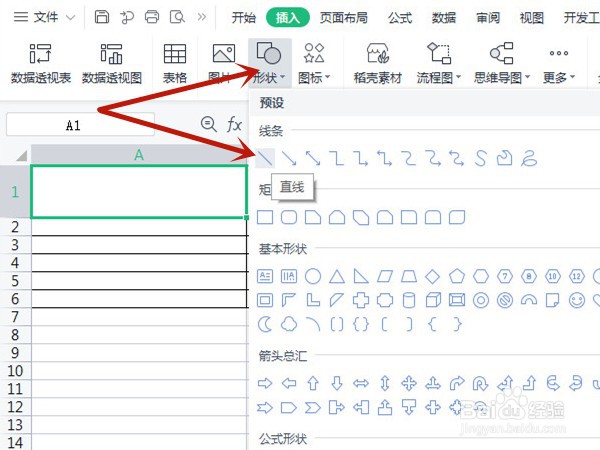The height and width of the screenshot is (450, 600).
Task: Switch to the 页面布局 tab
Action: pos(344,18)
